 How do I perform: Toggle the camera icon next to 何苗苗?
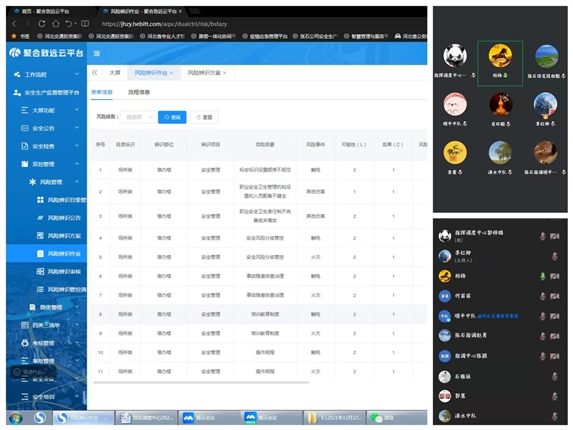(x=555, y=296)
